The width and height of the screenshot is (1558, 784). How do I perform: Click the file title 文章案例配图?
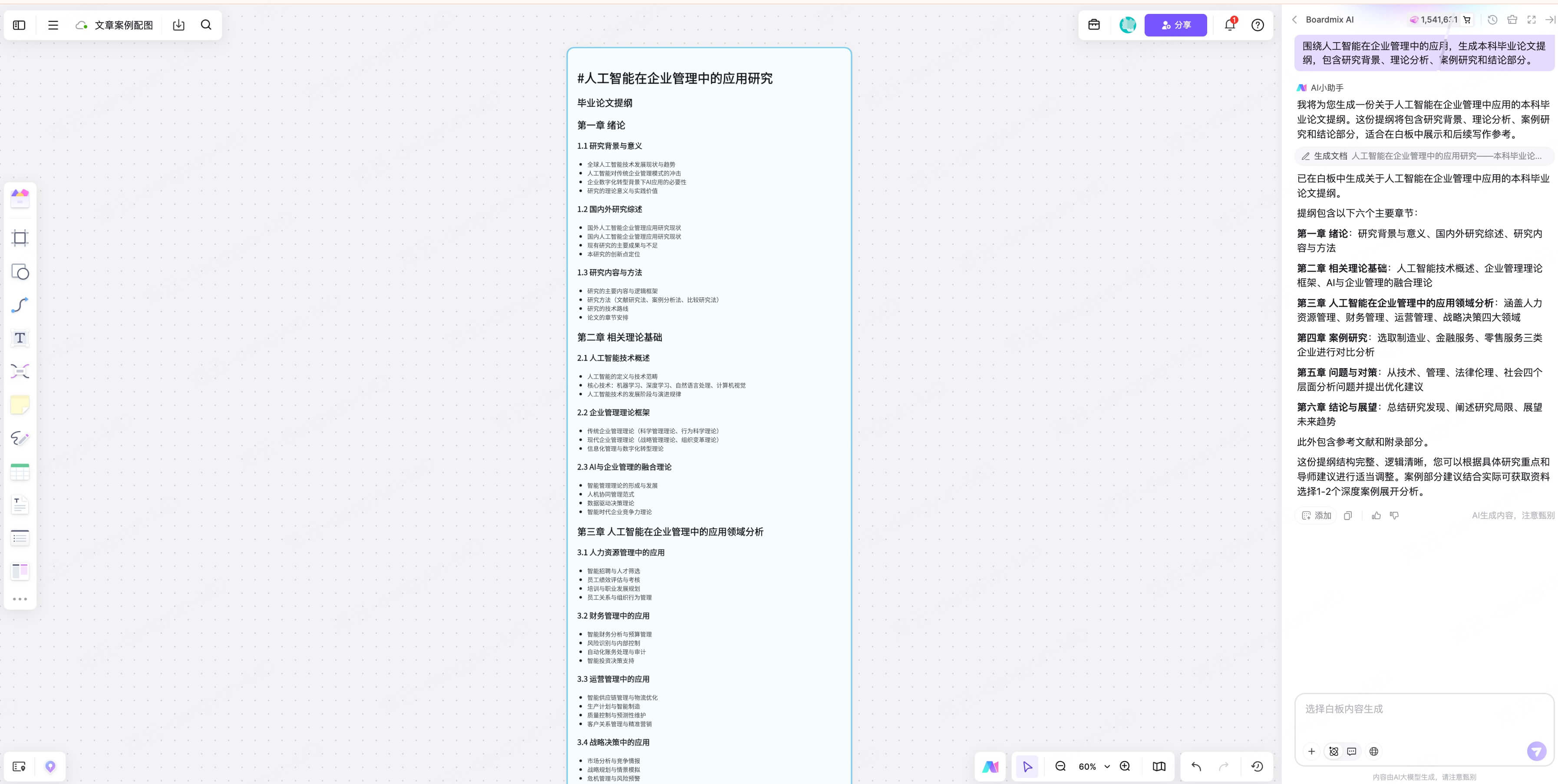(124, 25)
